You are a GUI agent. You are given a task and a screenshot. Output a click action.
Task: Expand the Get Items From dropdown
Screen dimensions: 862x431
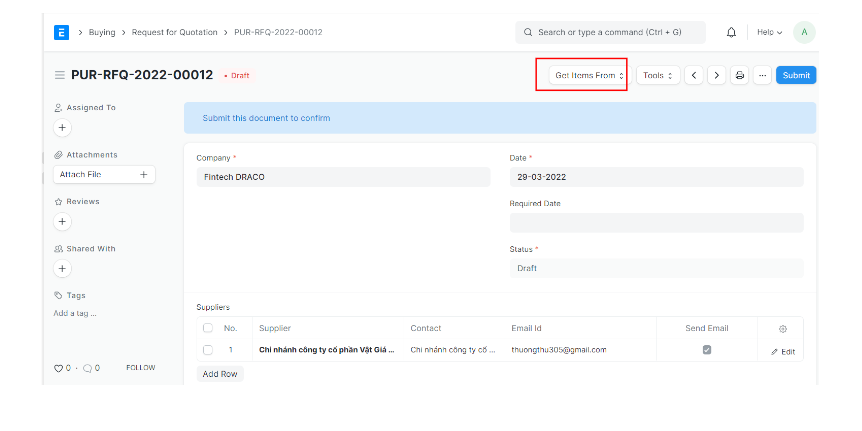[x=589, y=75]
